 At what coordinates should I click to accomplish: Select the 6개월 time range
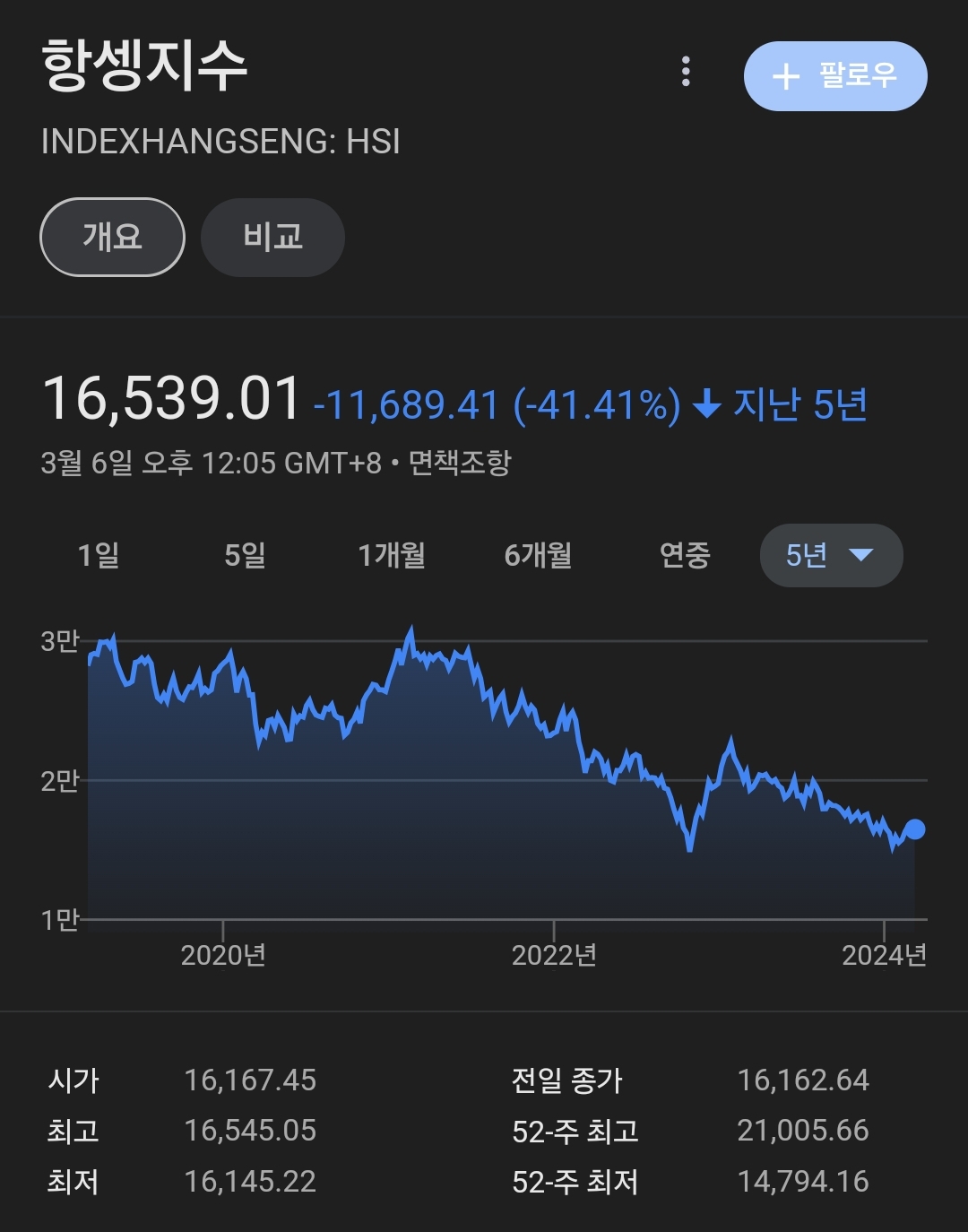pos(538,555)
